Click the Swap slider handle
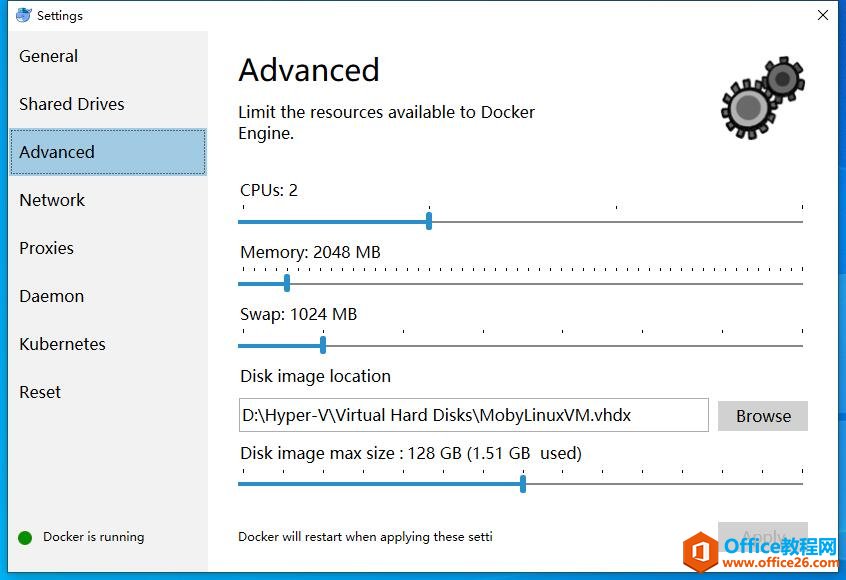Image resolution: width=846 pixels, height=580 pixels. (x=323, y=345)
